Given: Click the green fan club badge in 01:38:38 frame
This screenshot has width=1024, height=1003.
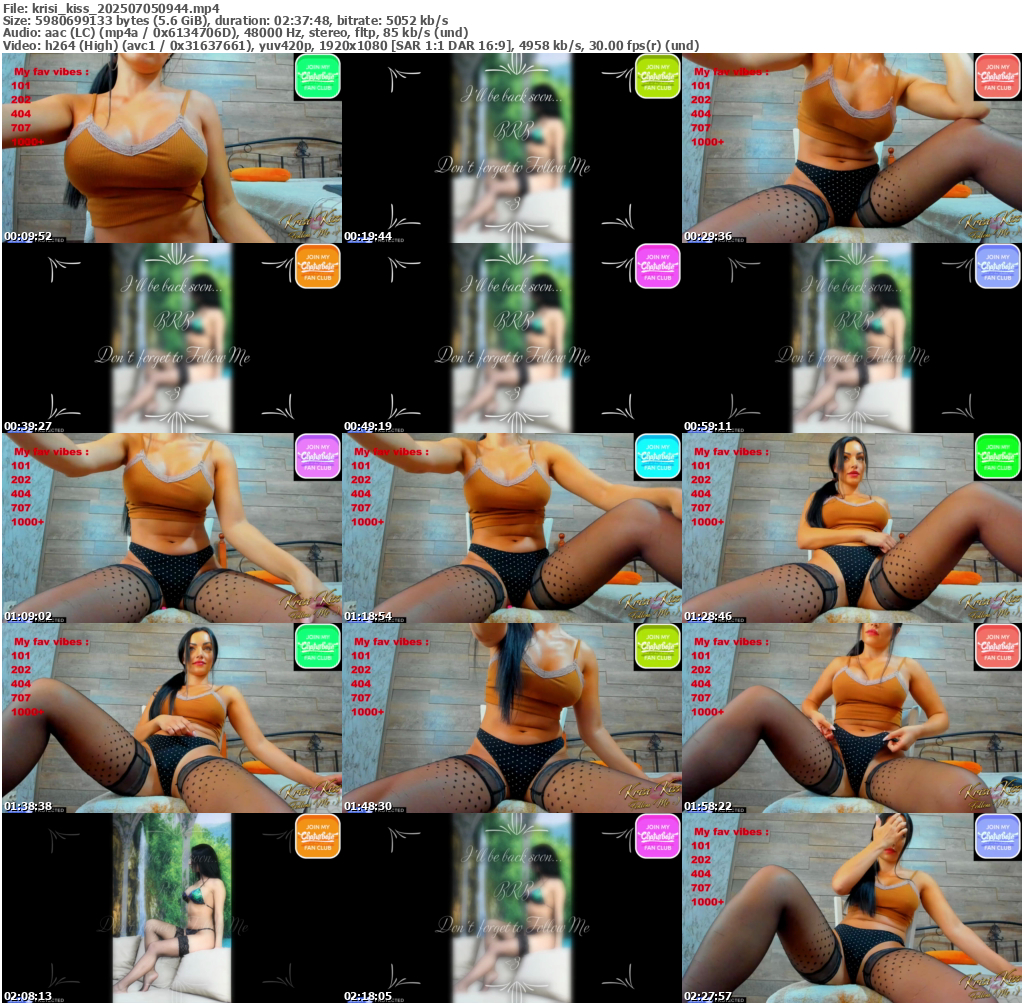Looking at the screenshot, I should 317,647.
